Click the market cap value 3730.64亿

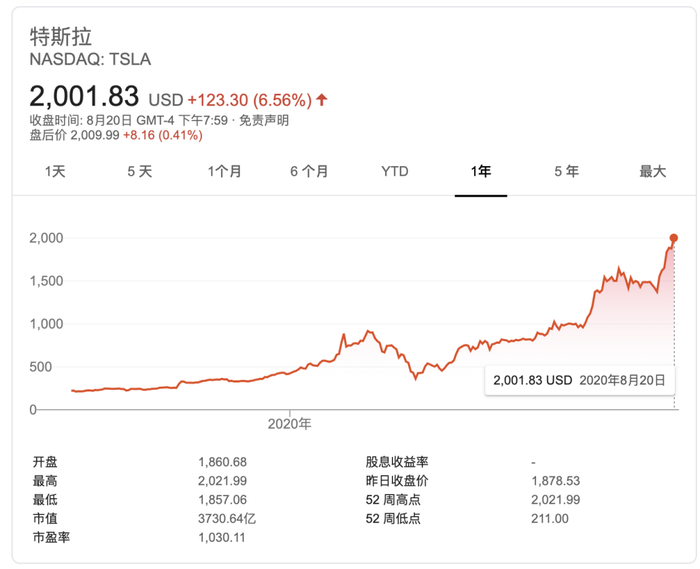coord(227,519)
